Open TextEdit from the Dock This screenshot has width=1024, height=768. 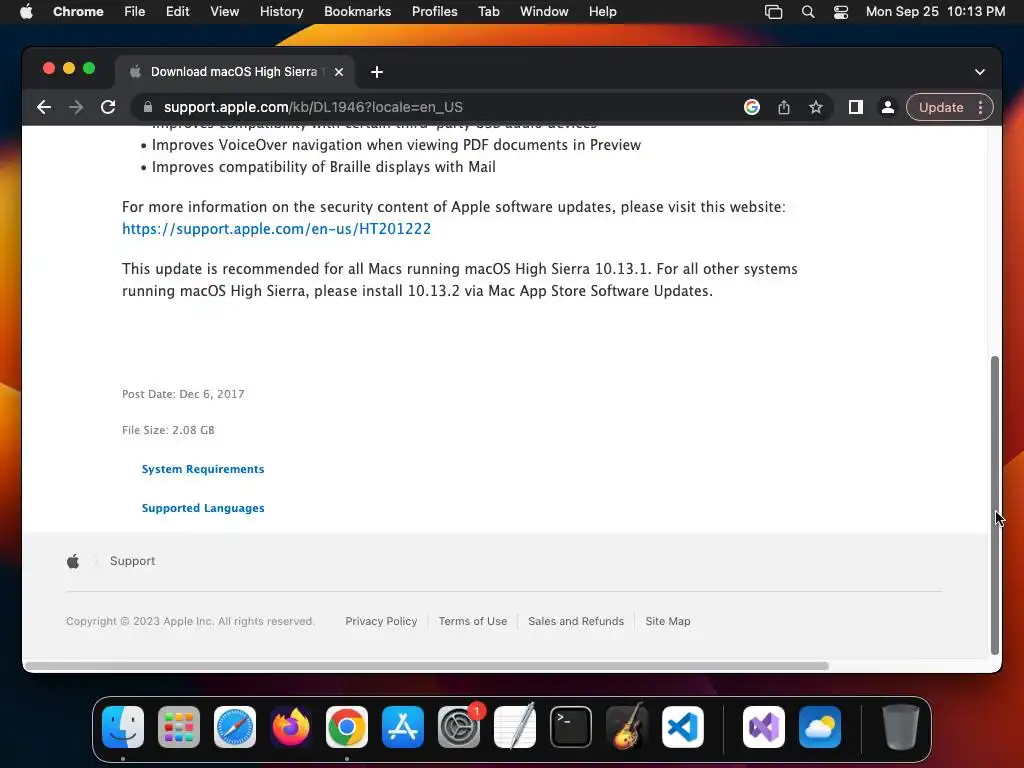click(515, 727)
